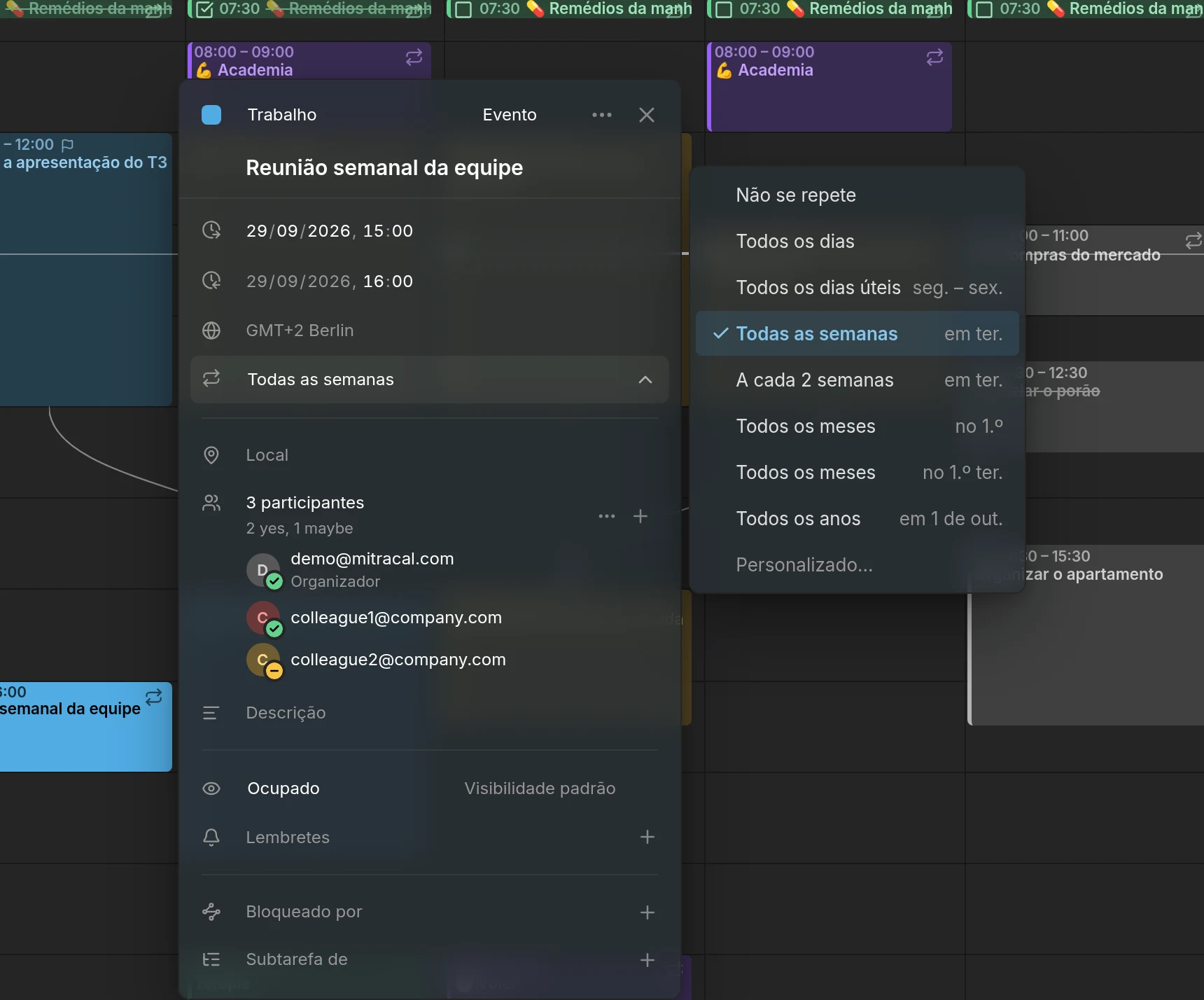Change the Trabalho calendar selection

281,115
